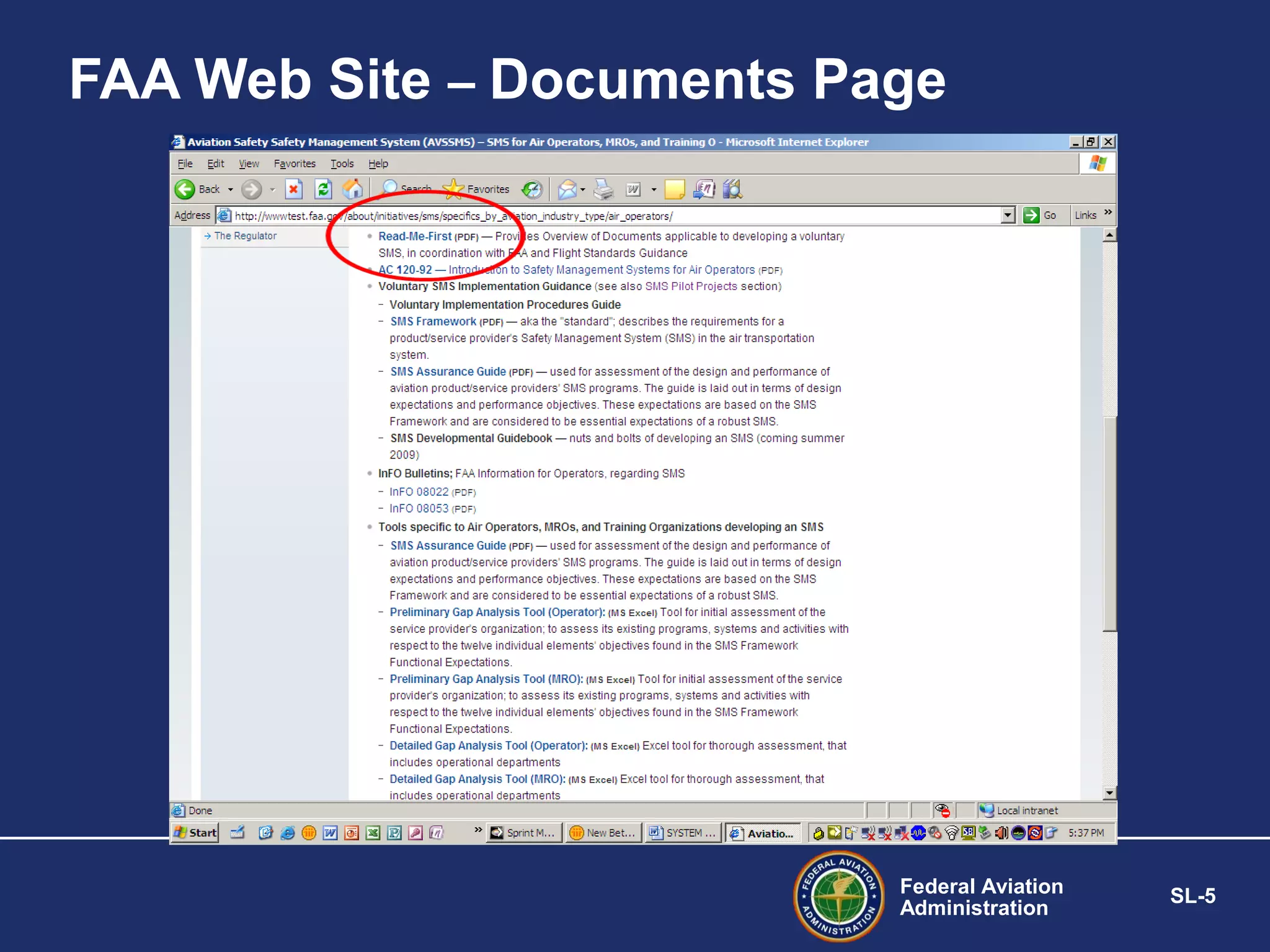Image resolution: width=1270 pixels, height=952 pixels.
Task: Click the Refresh page icon
Action: click(323, 188)
